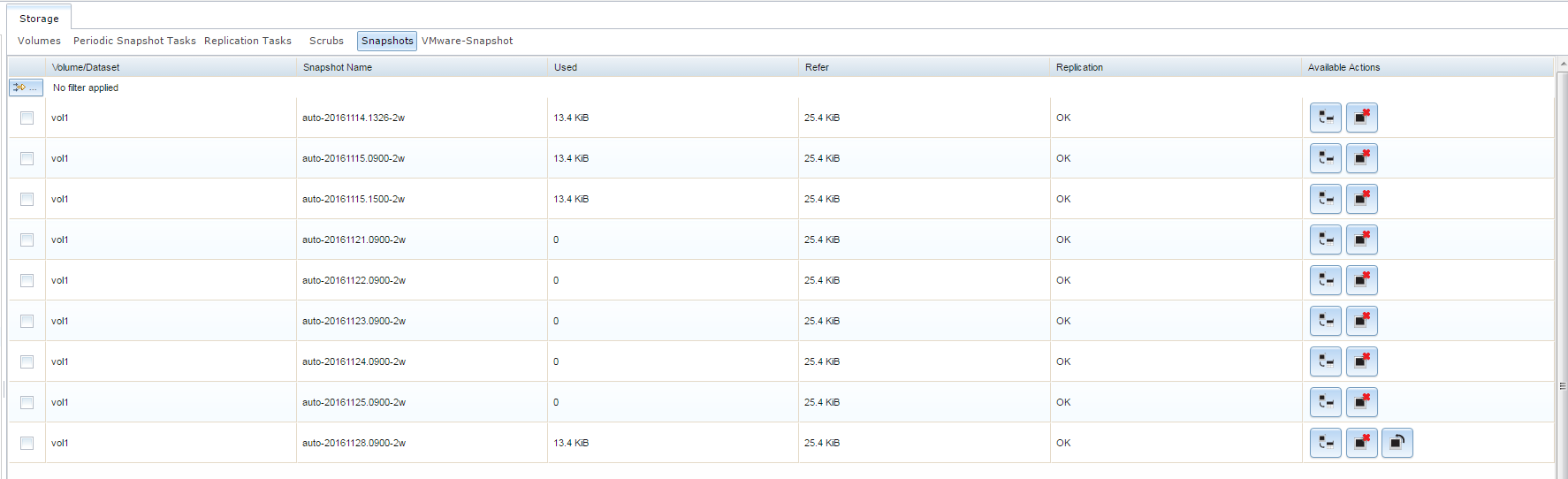
Task: Open the VMware-Snapshot section
Action: tap(467, 41)
